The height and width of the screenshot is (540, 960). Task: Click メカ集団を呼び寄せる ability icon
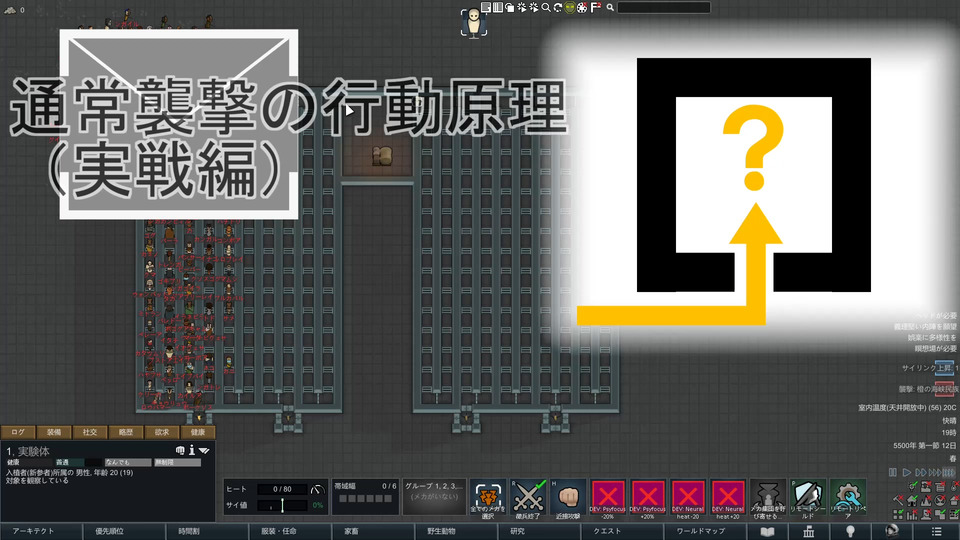(x=768, y=498)
